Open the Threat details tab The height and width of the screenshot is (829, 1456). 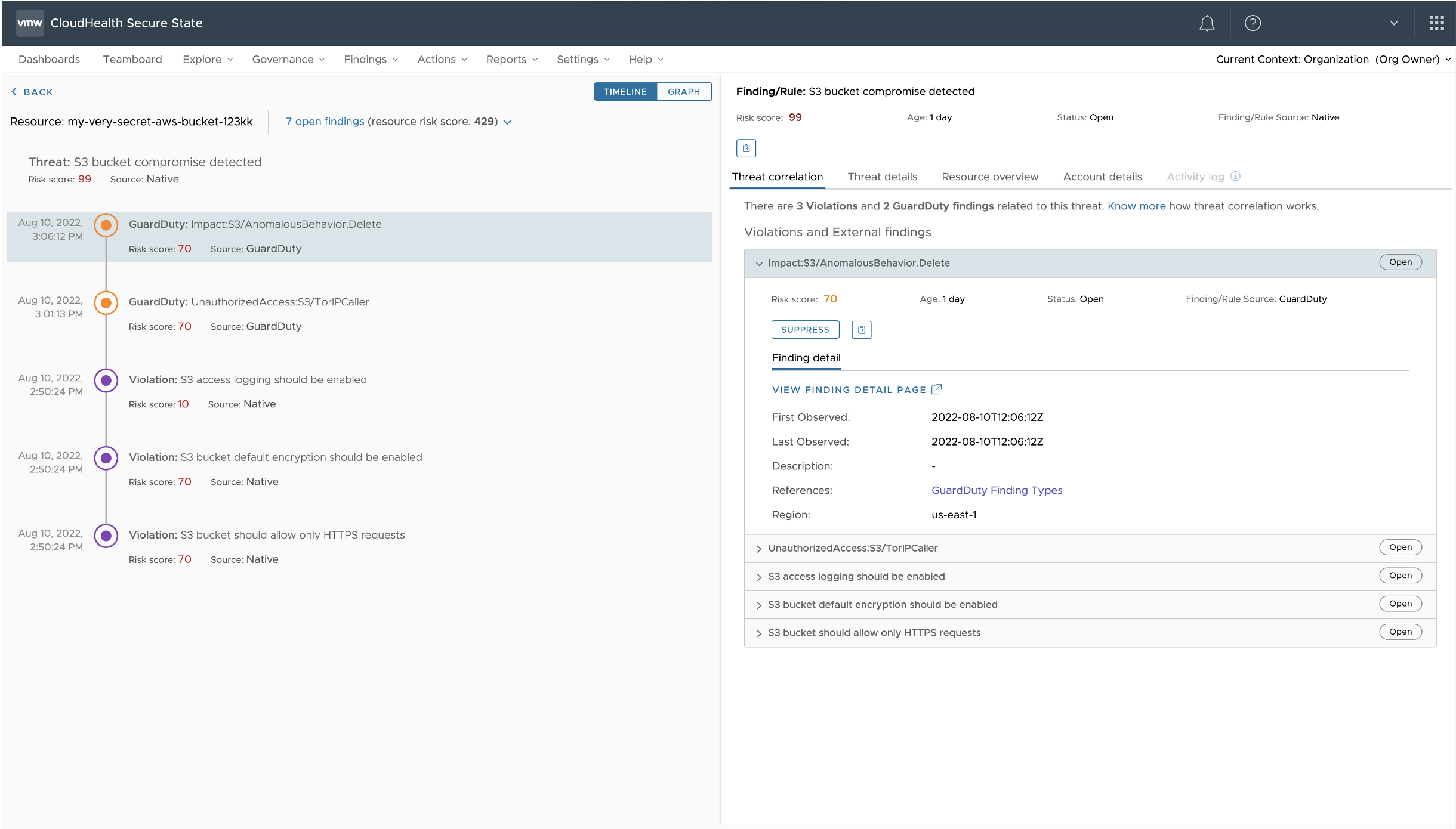pyautogui.click(x=882, y=177)
